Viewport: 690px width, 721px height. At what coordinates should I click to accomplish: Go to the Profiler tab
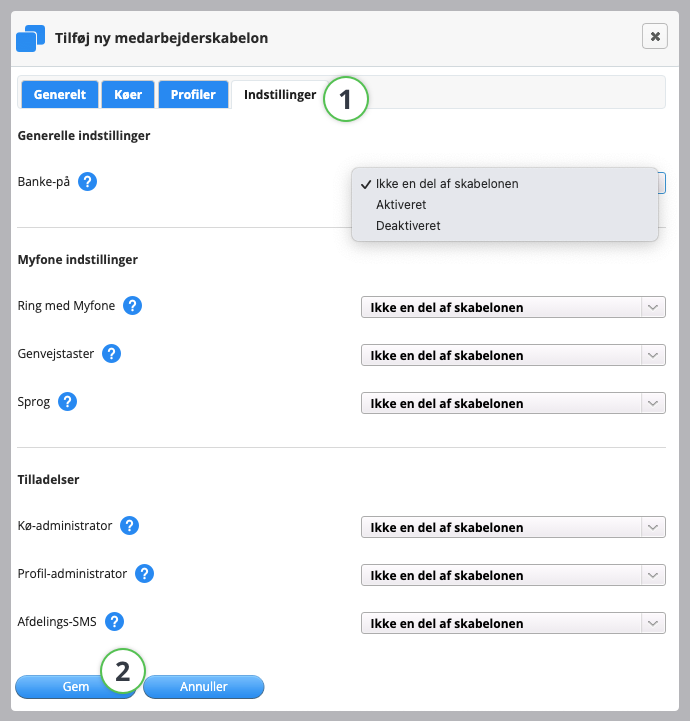click(193, 94)
